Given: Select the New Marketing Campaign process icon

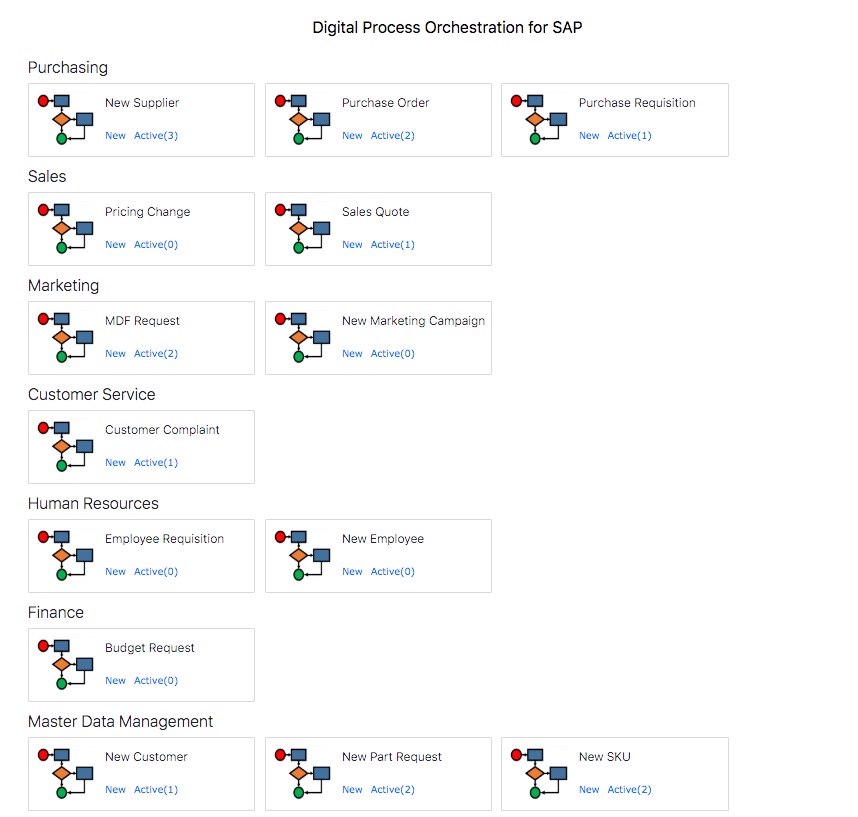Looking at the screenshot, I should point(301,335).
